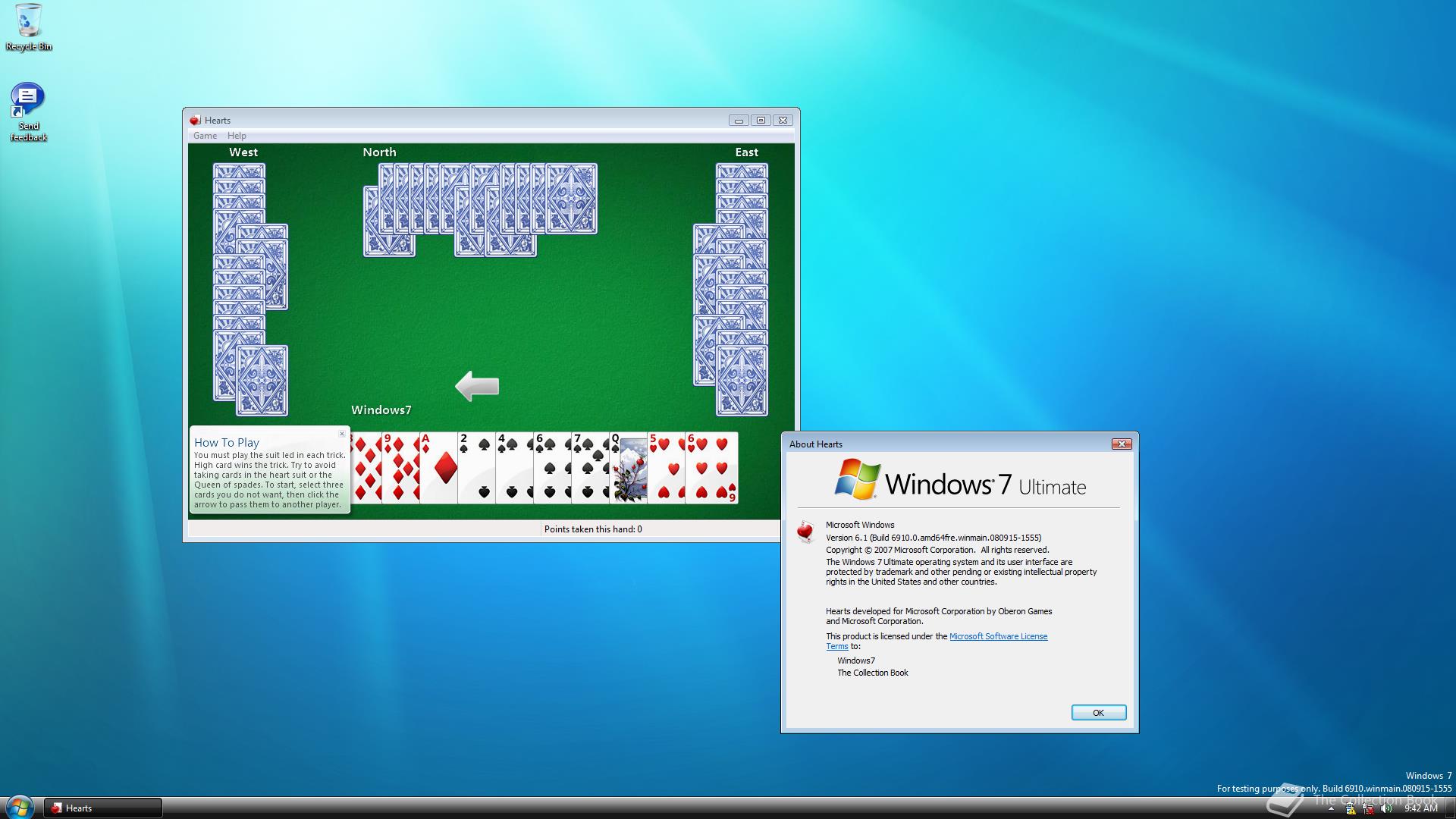
Task: Choose the 7 of spades card
Action: [x=591, y=468]
